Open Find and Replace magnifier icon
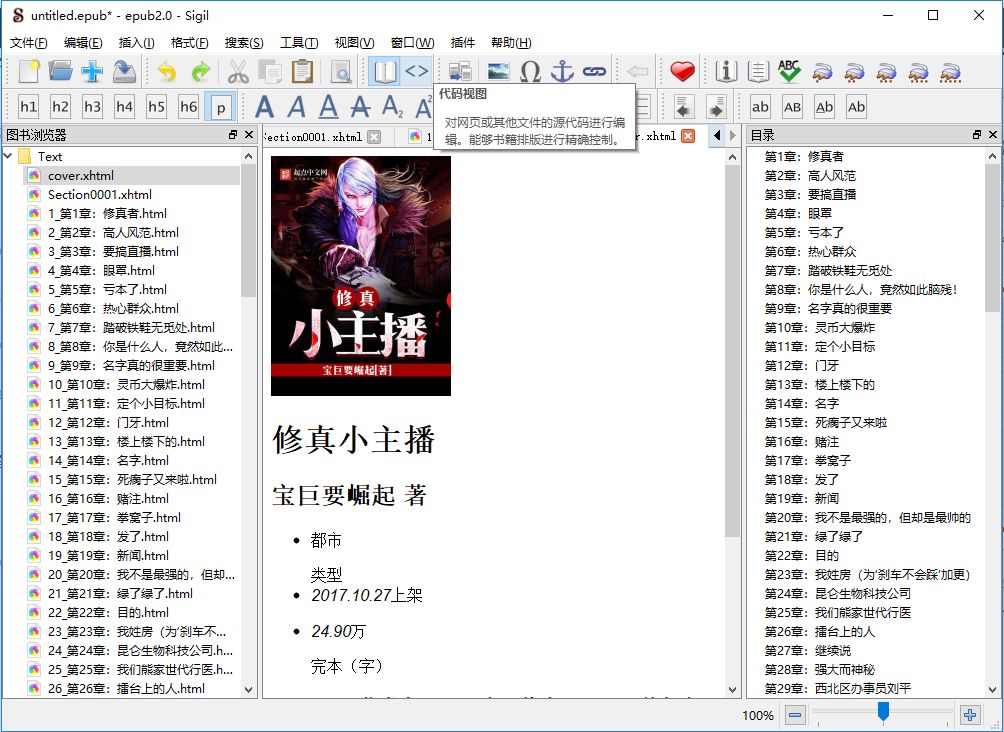This screenshot has width=1004, height=732. pyautogui.click(x=341, y=72)
